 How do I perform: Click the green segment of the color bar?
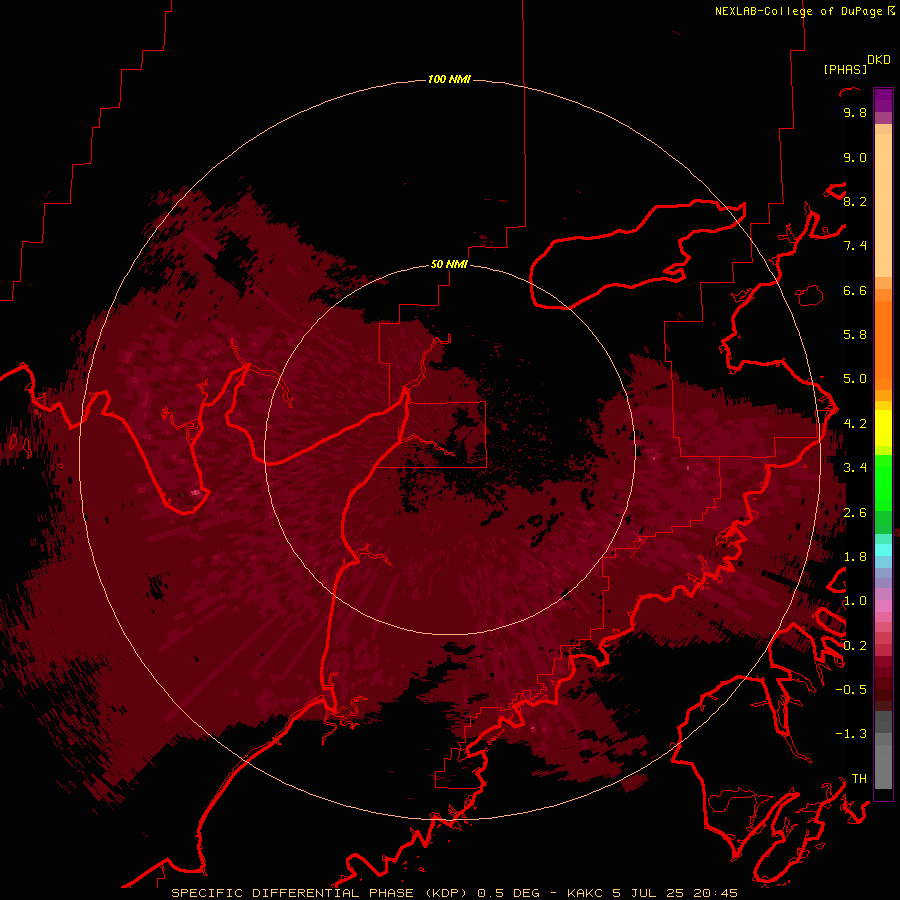coord(883,483)
